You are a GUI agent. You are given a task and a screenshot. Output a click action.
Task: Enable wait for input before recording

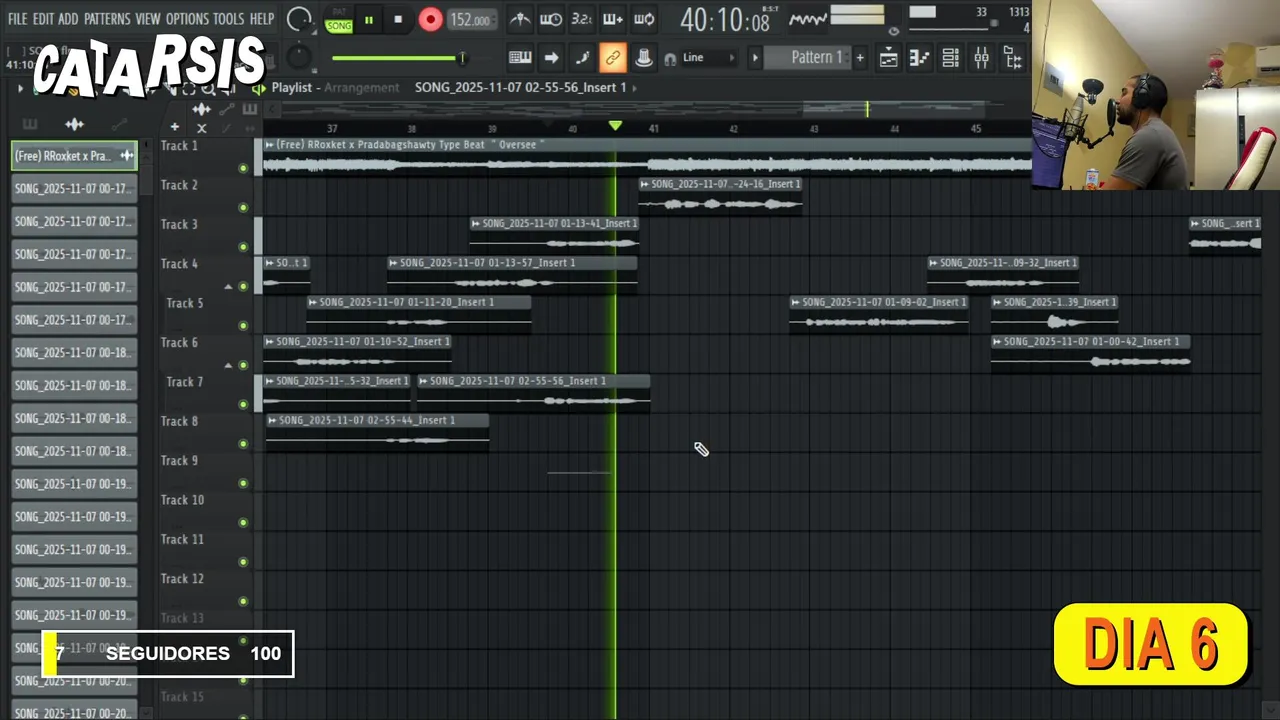click(551, 19)
